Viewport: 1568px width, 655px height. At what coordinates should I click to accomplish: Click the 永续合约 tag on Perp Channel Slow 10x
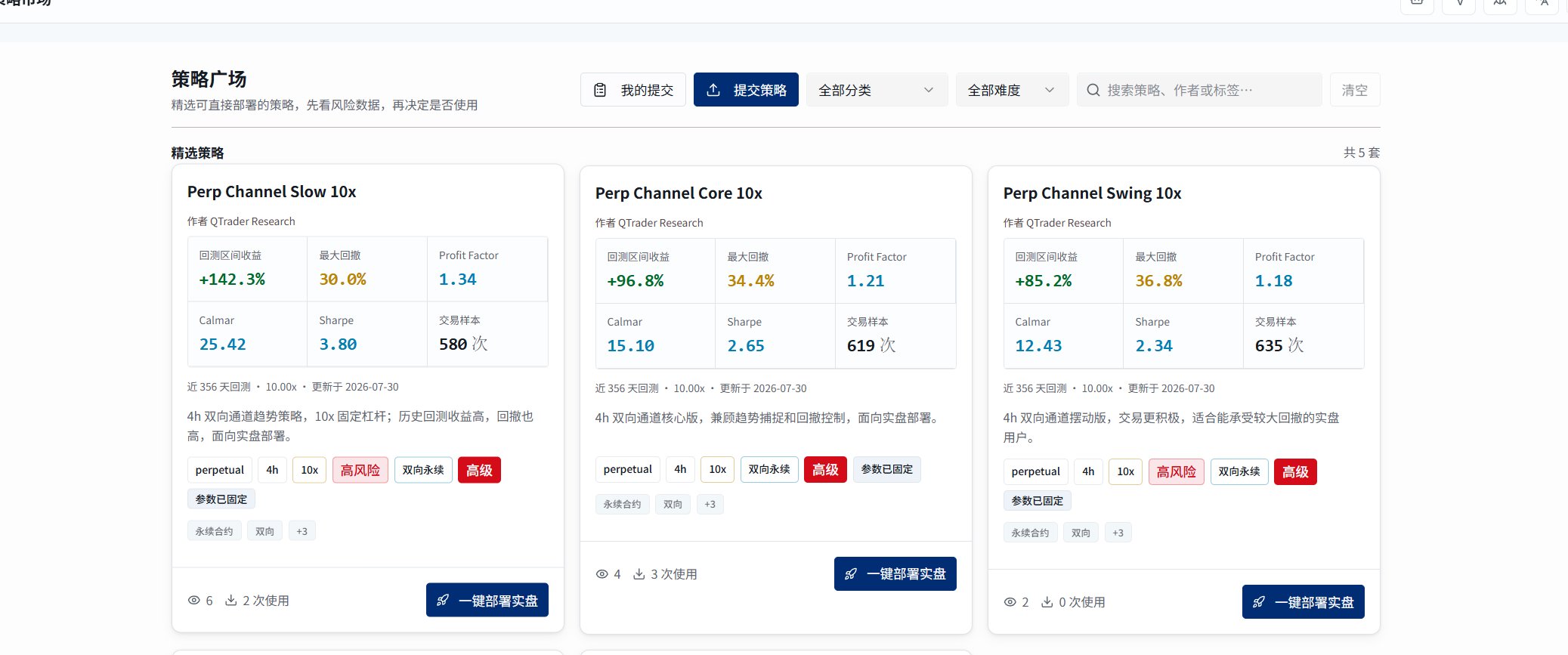(215, 531)
